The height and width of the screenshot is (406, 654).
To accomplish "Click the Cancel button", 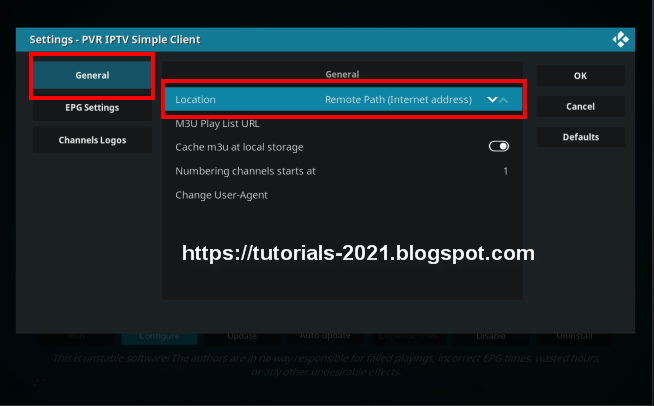I will [580, 106].
